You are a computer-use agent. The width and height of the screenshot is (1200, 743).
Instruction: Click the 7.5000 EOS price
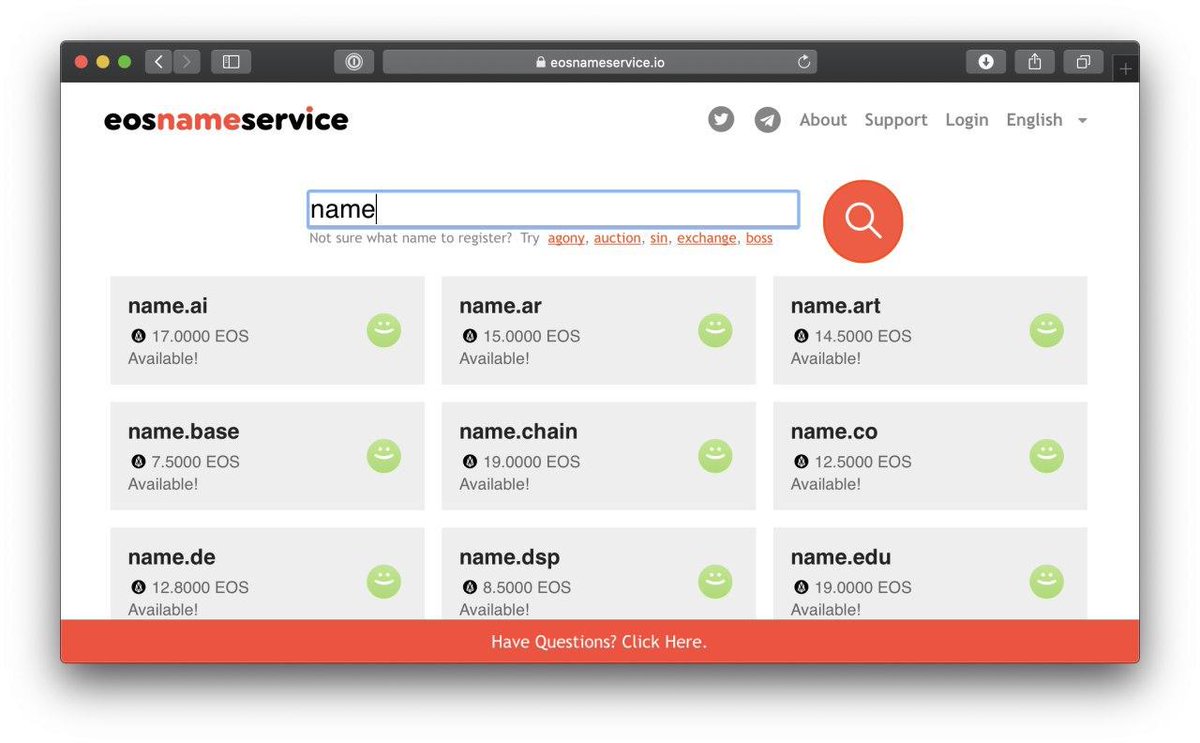pyautogui.click(x=195, y=462)
